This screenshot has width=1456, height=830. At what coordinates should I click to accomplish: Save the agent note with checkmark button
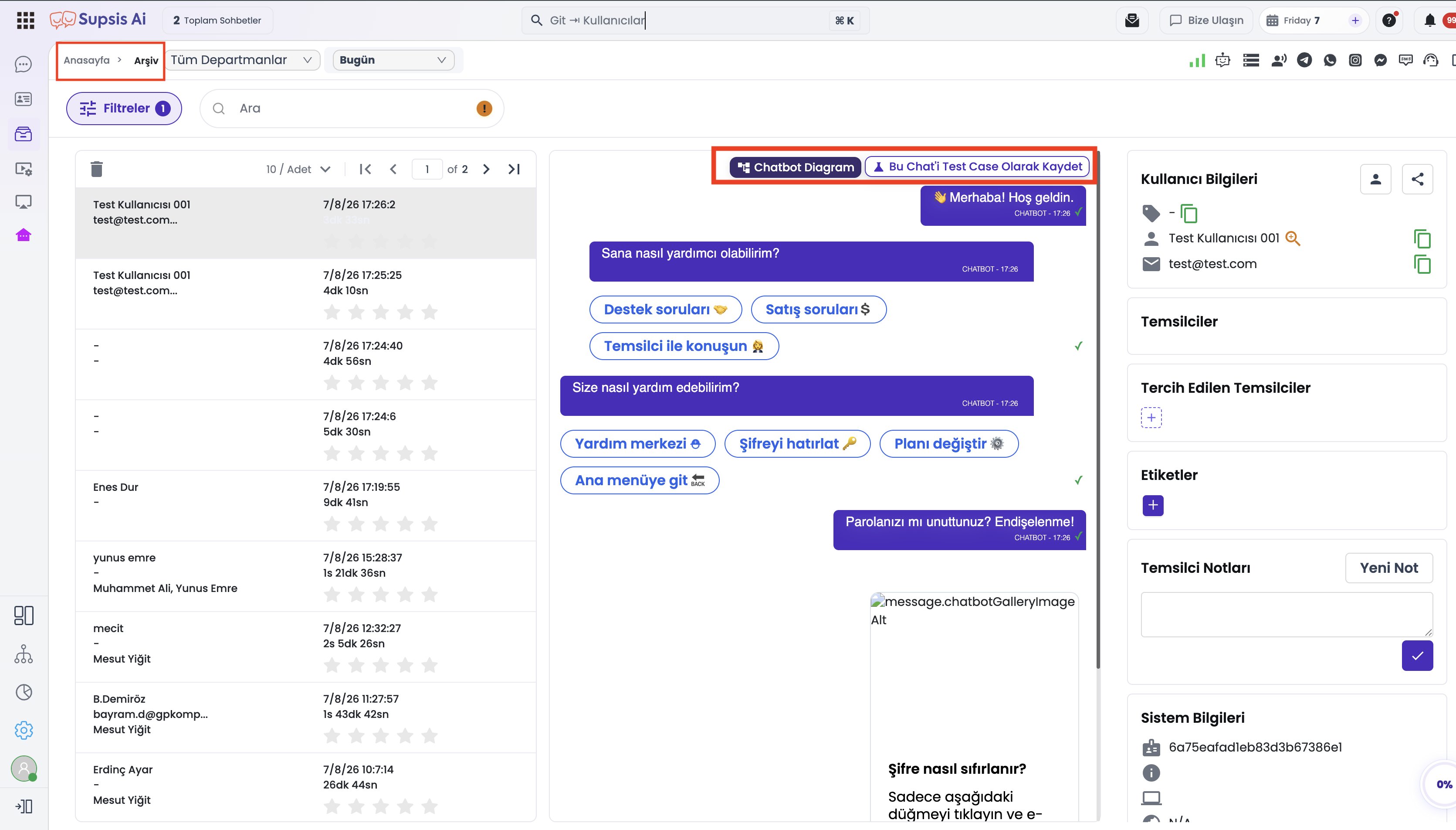[1417, 656]
